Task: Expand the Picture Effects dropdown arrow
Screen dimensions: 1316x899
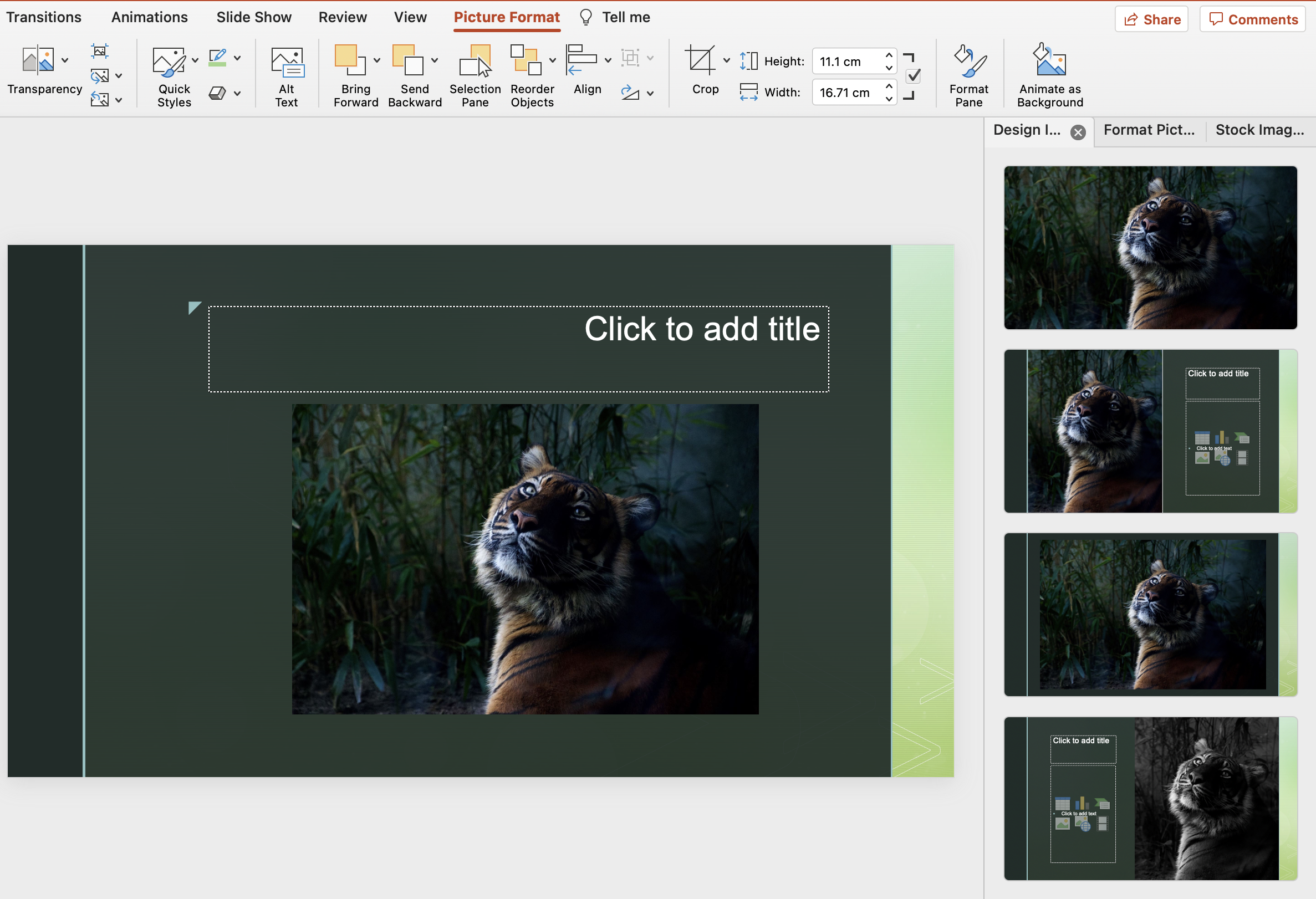Action: click(237, 94)
